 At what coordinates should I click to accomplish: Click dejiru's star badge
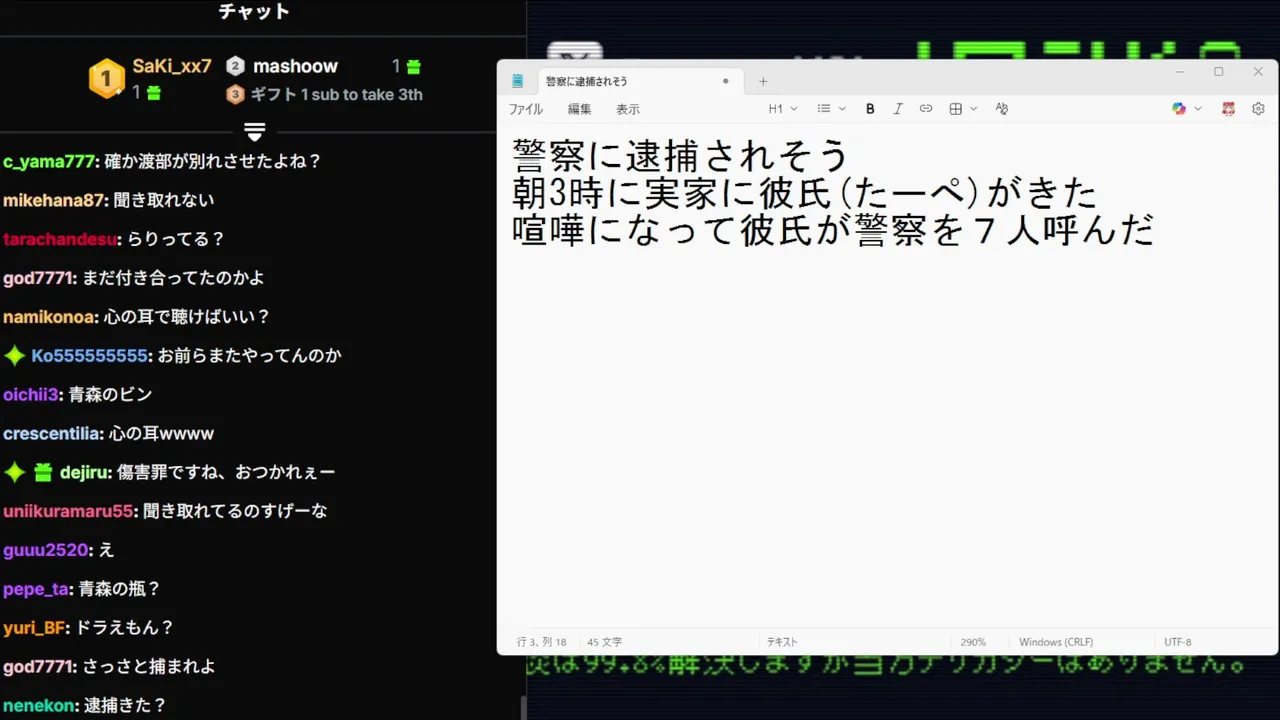[x=14, y=472]
